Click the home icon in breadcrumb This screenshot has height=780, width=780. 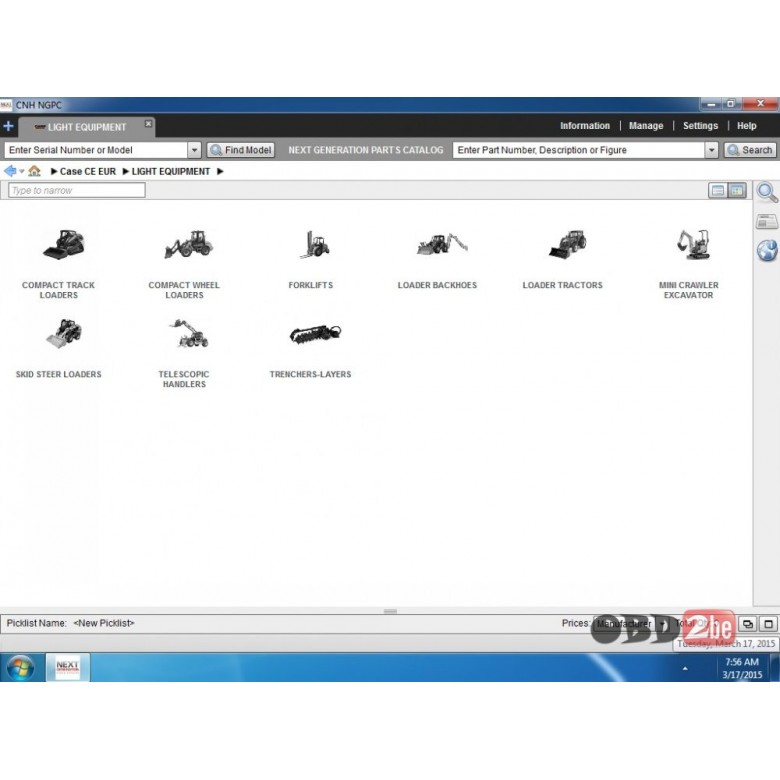34,171
